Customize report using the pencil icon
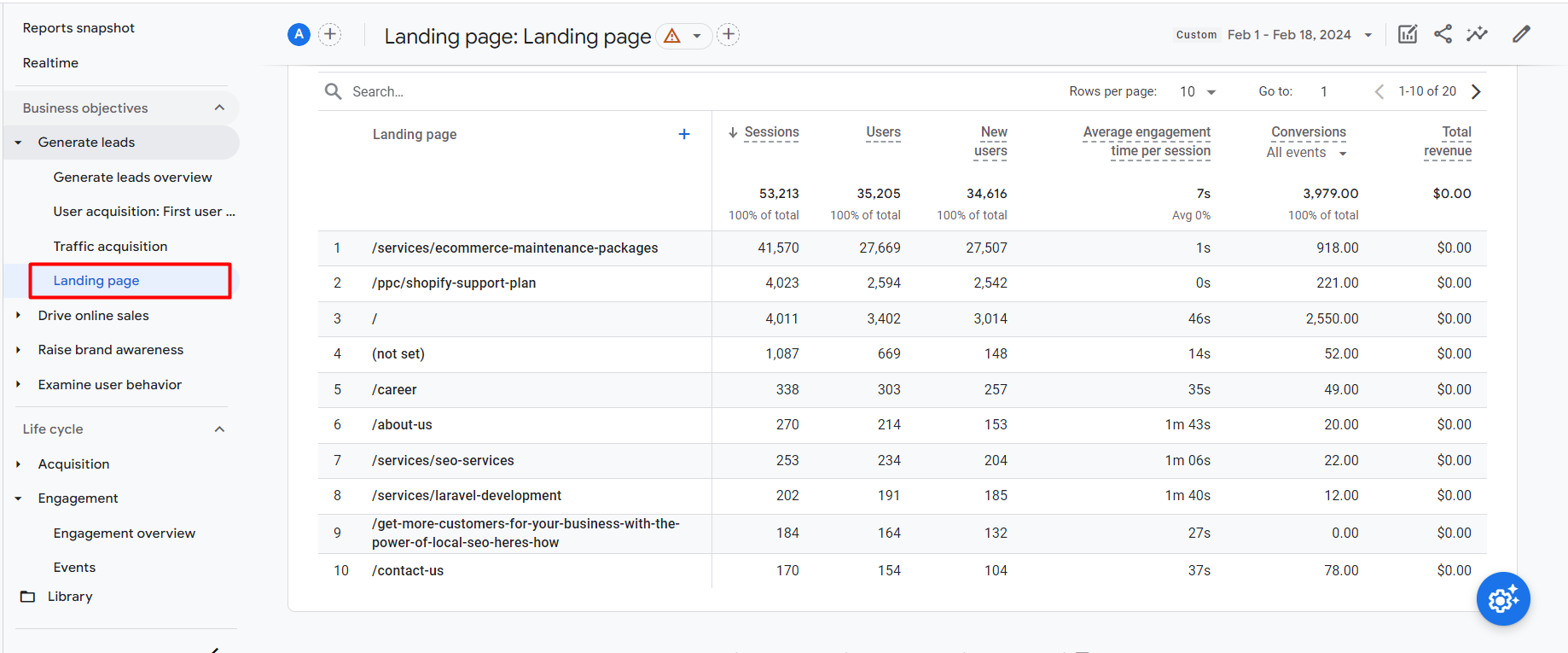This screenshot has width=1568, height=653. pyautogui.click(x=1521, y=34)
